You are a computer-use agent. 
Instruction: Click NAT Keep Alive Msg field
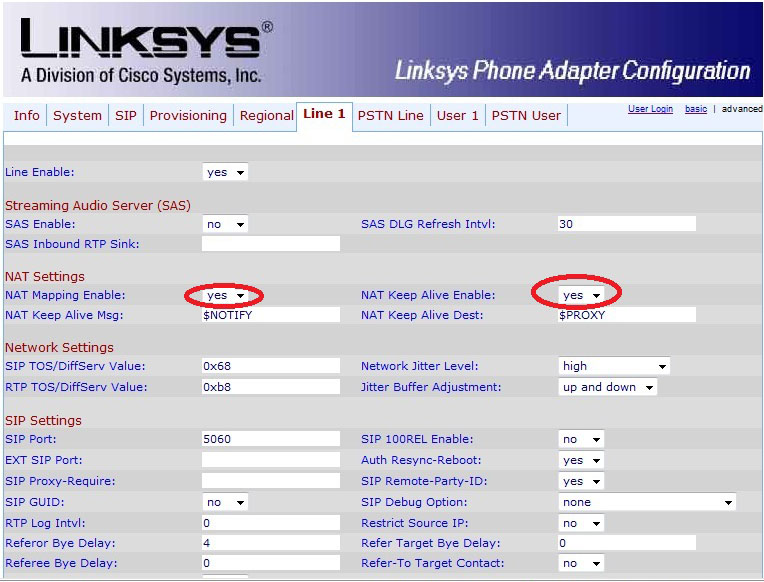271,315
